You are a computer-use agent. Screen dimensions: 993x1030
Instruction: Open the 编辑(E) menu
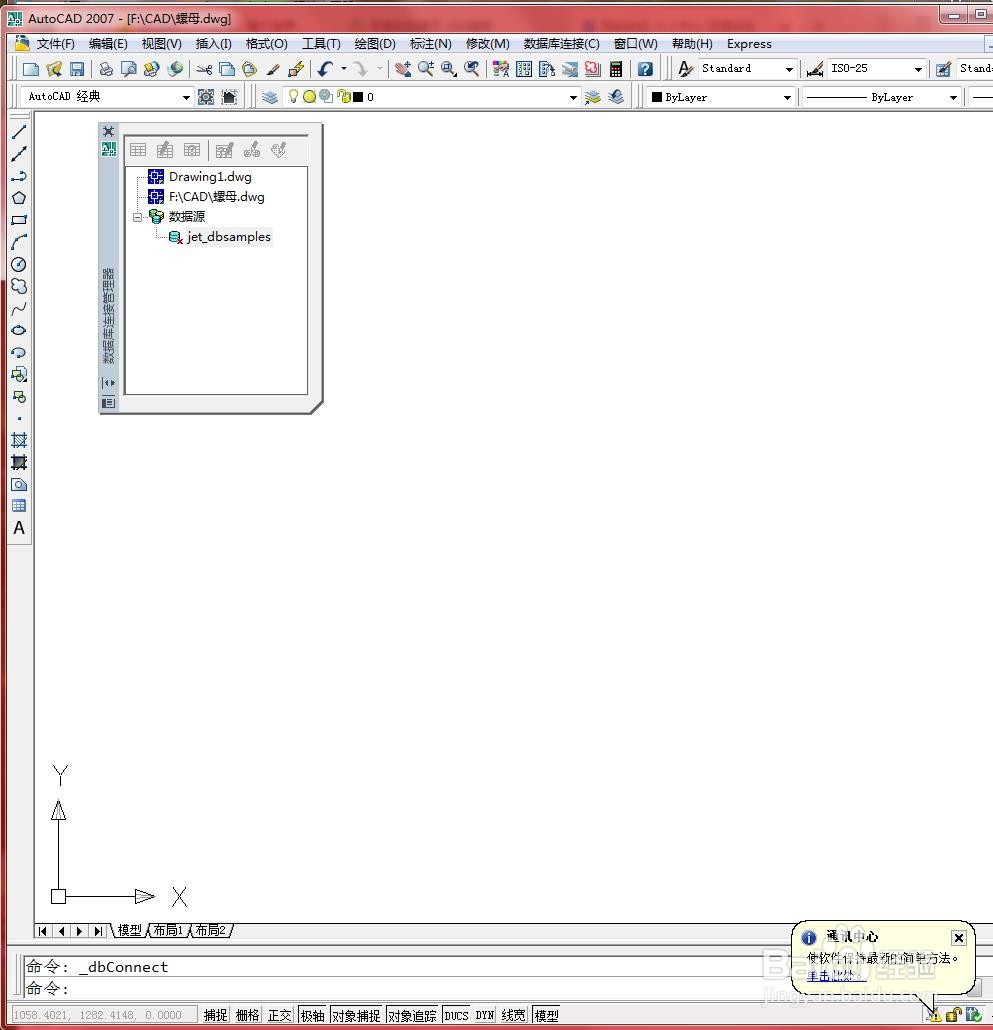tap(108, 44)
